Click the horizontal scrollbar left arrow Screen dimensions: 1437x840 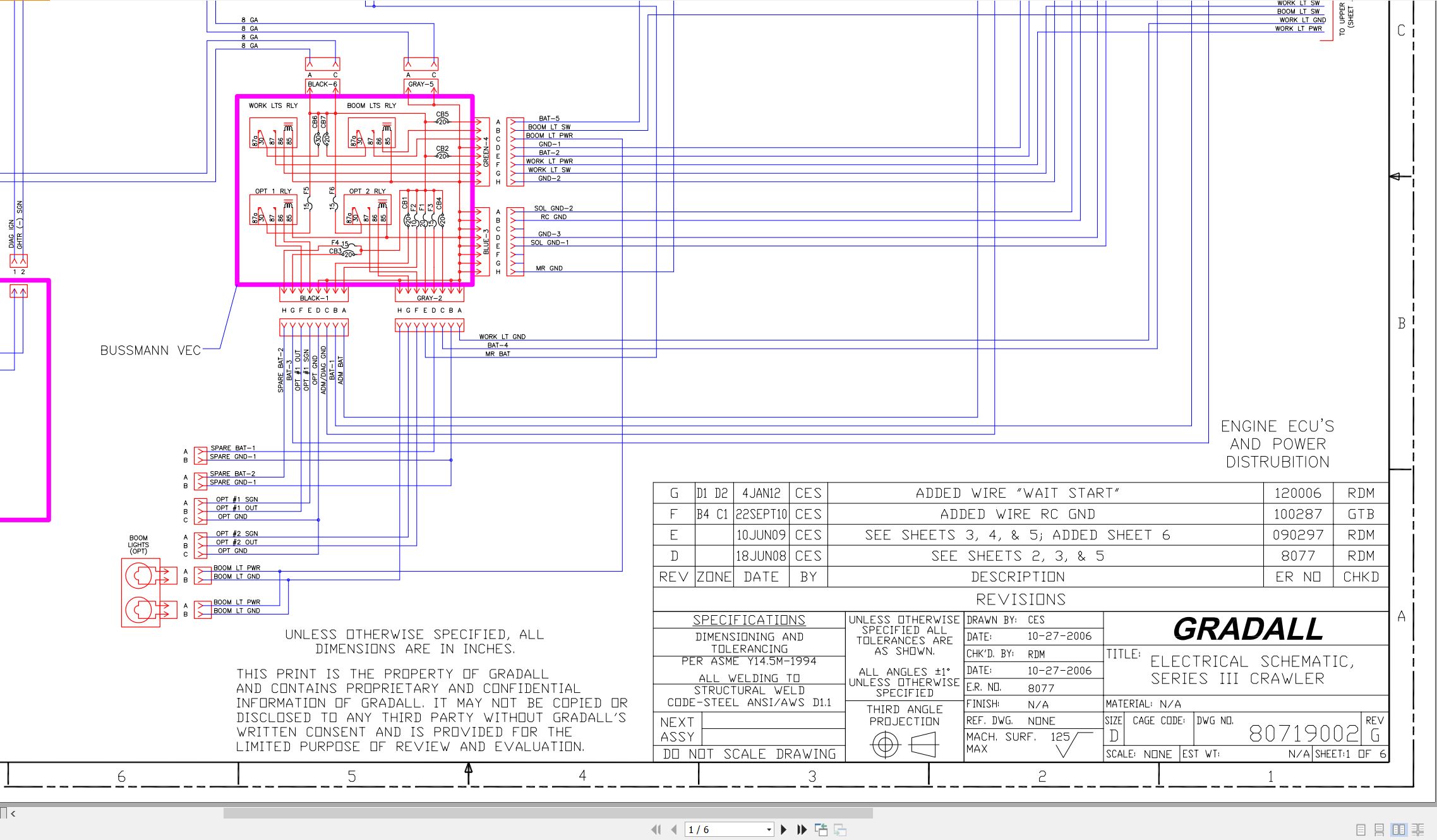click(13, 813)
